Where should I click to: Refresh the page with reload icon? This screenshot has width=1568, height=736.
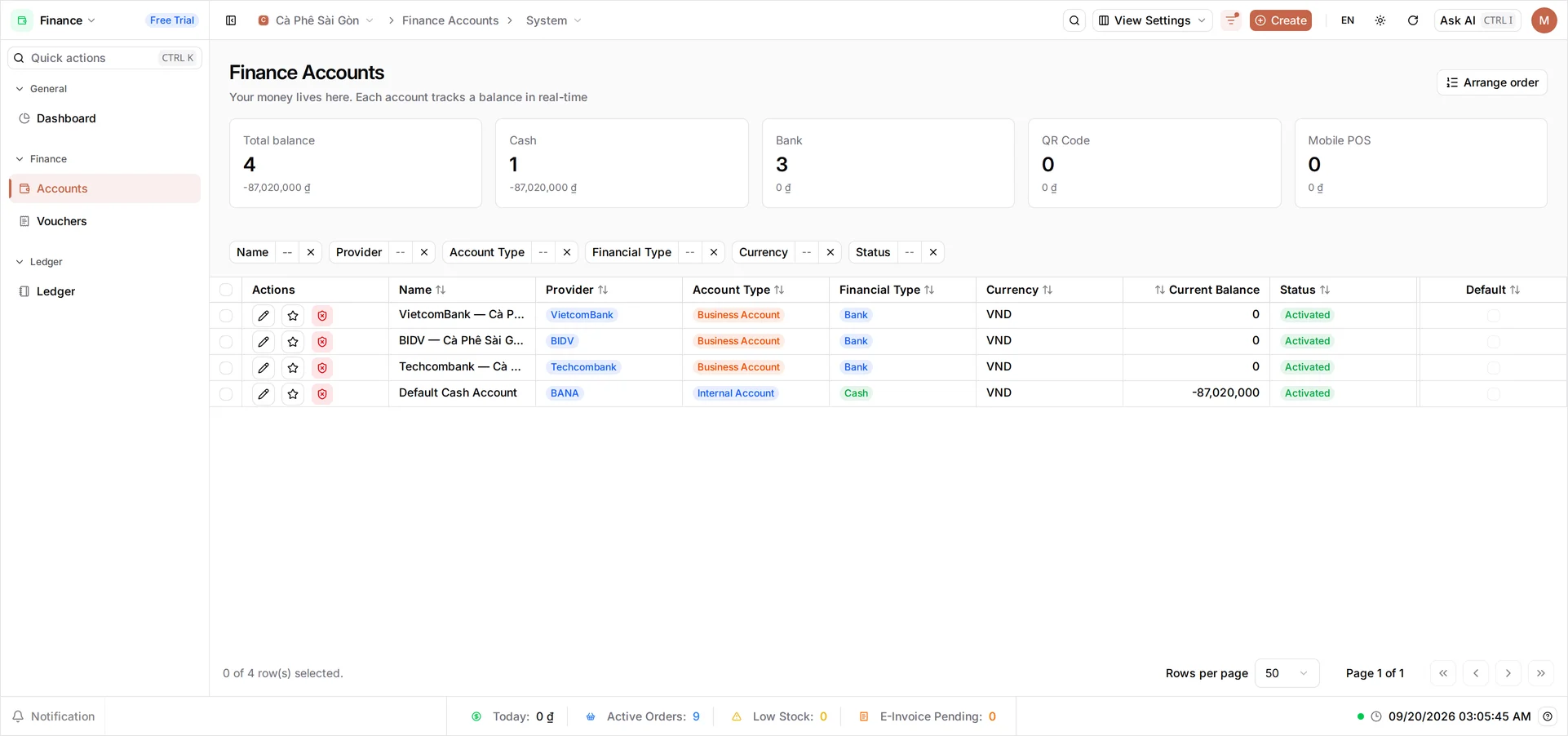point(1413,20)
